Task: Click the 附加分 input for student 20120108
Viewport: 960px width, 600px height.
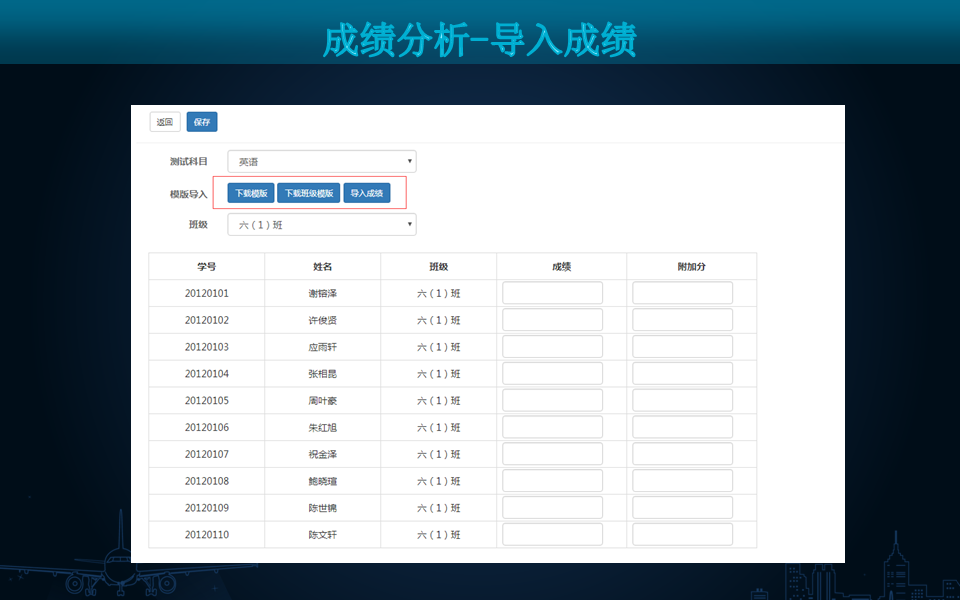Action: tap(682, 481)
